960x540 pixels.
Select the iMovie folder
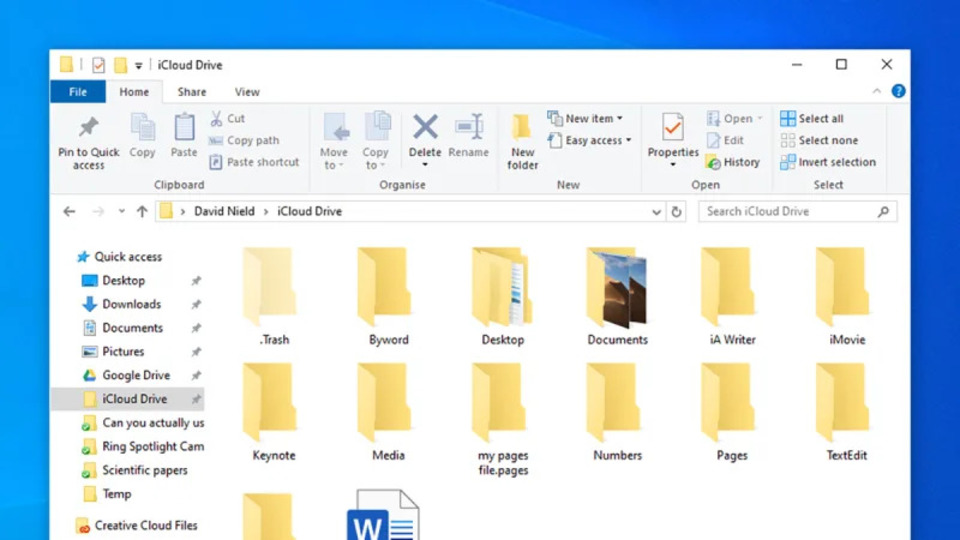tap(847, 296)
